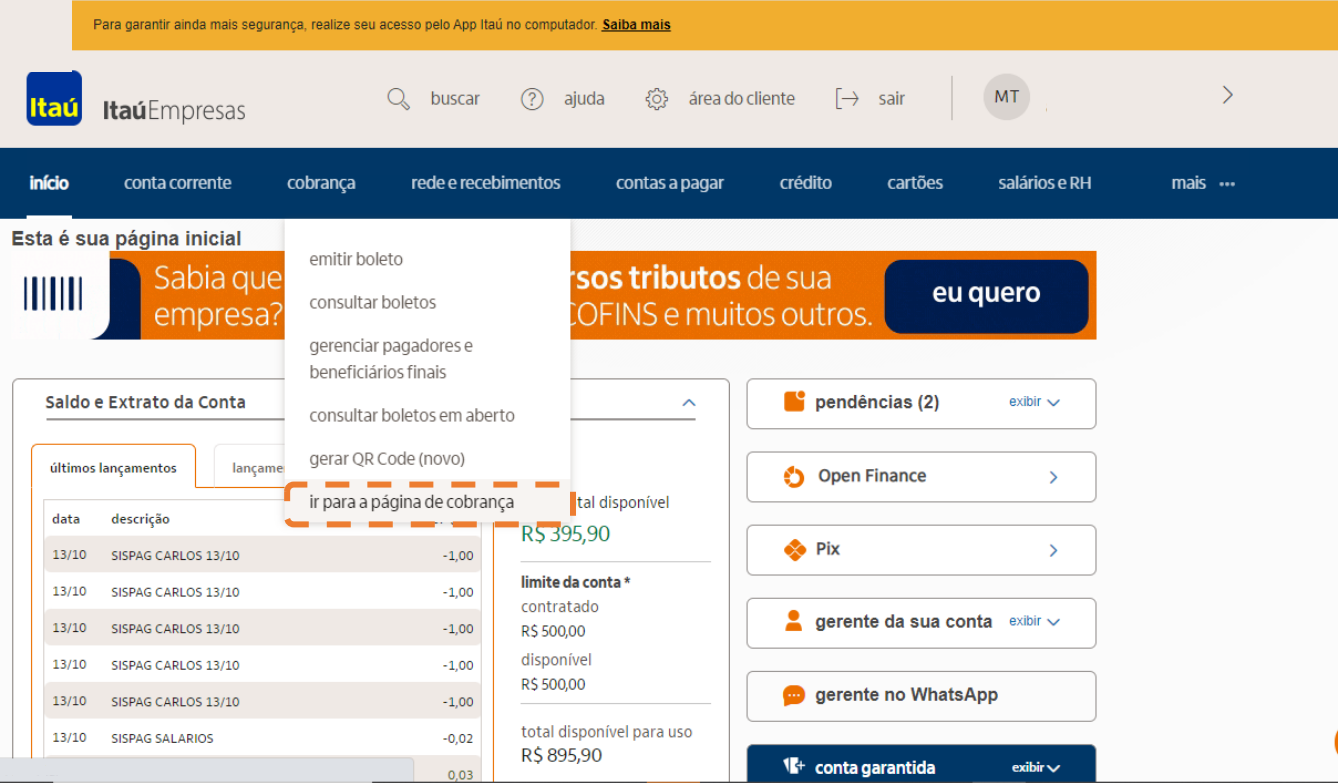Expand the profile chevron next to MT
This screenshot has width=1338, height=783.
[x=1228, y=95]
